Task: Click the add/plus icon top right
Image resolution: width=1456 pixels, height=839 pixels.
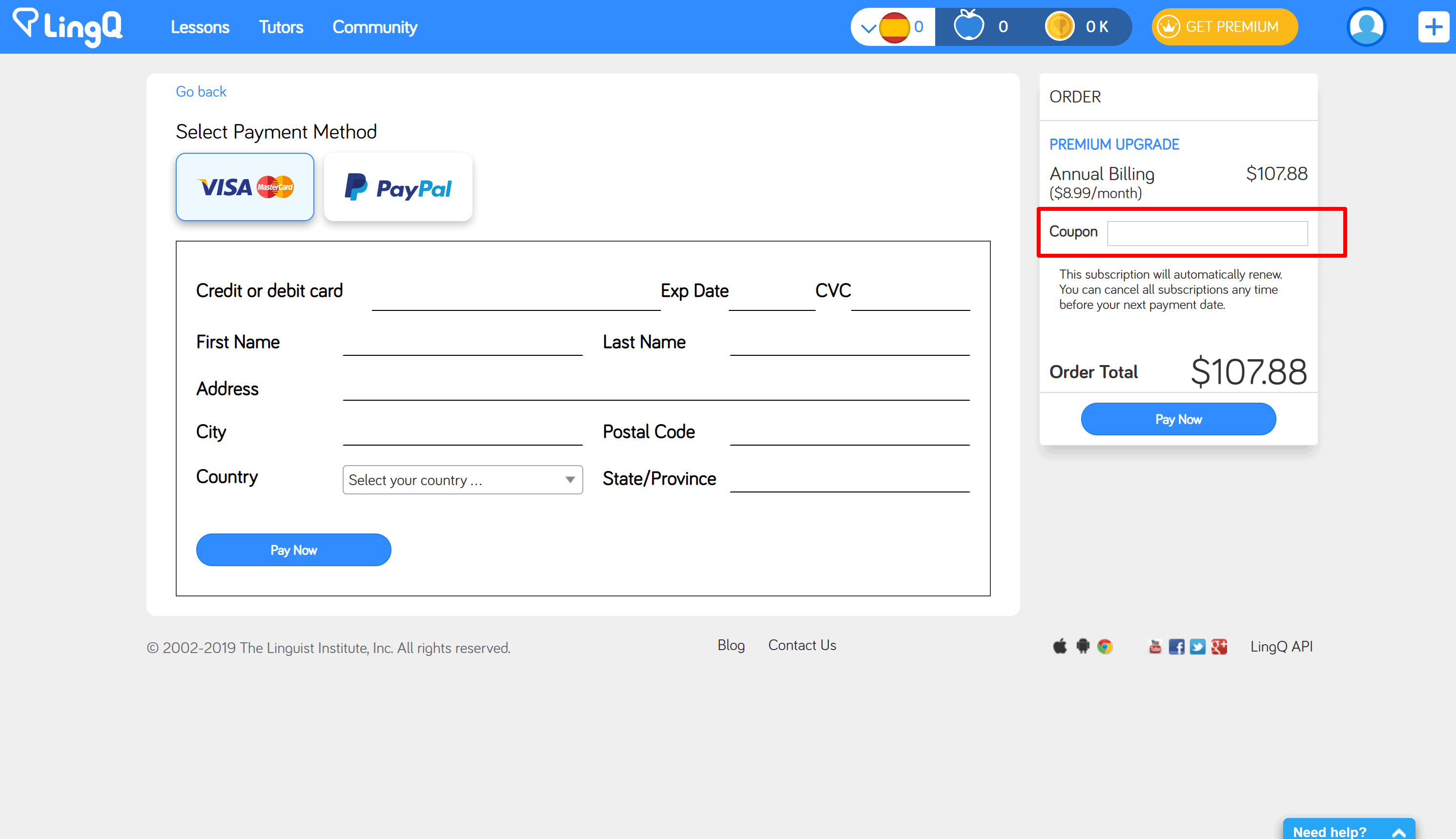Action: point(1433,27)
